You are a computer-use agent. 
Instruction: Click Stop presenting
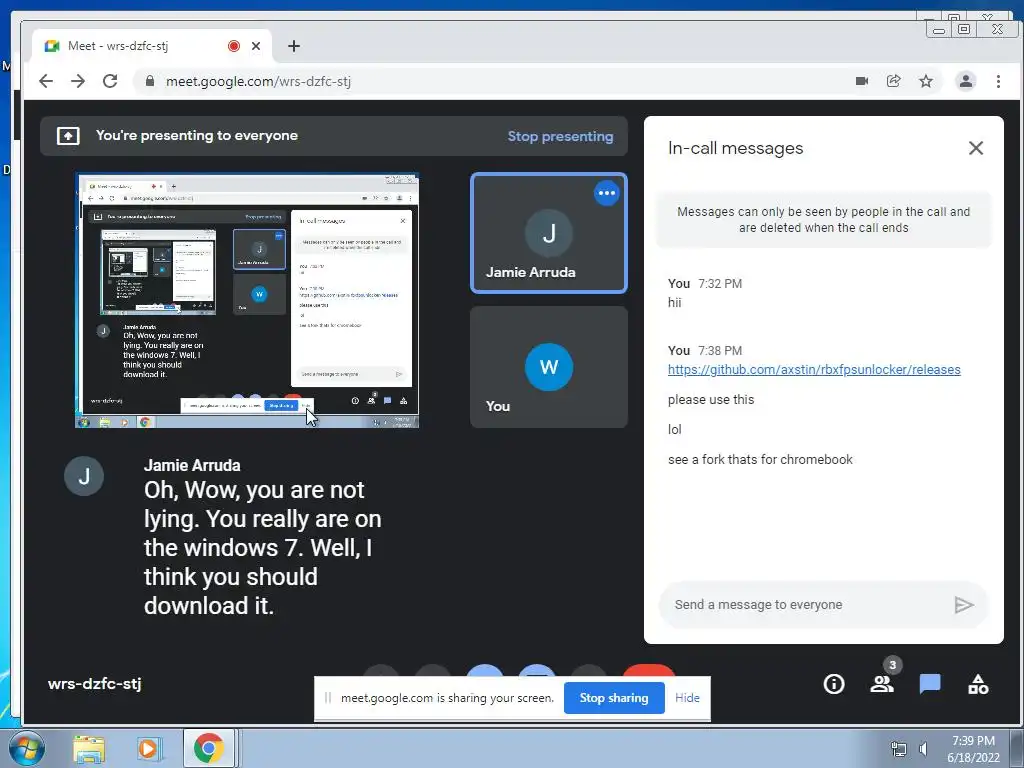(x=560, y=136)
